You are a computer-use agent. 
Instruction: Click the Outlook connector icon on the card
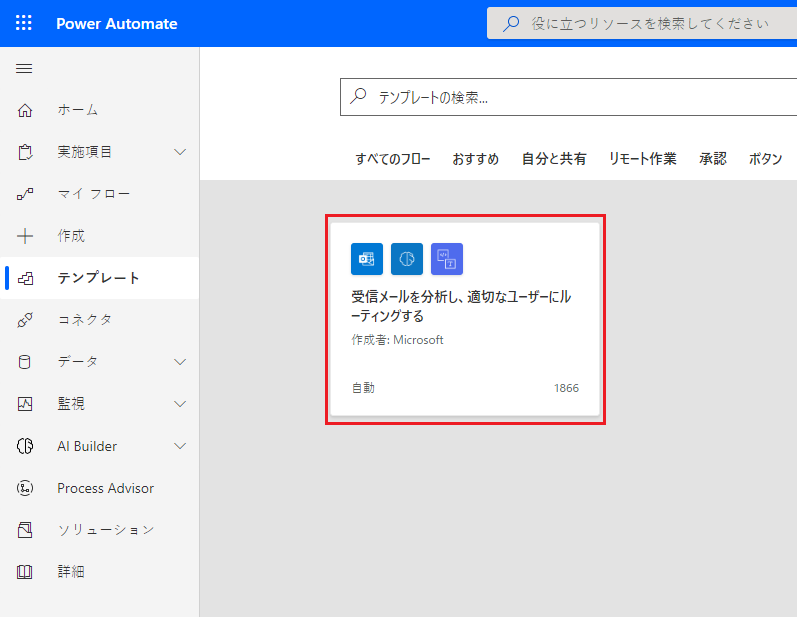coord(366,259)
